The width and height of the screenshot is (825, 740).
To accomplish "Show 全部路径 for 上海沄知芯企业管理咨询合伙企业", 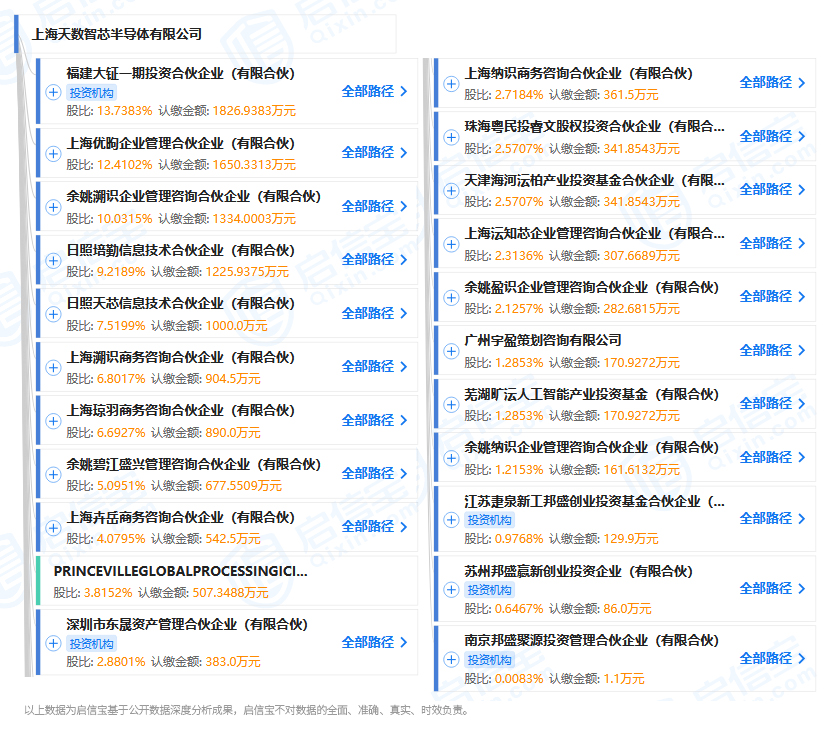I will [772, 243].
